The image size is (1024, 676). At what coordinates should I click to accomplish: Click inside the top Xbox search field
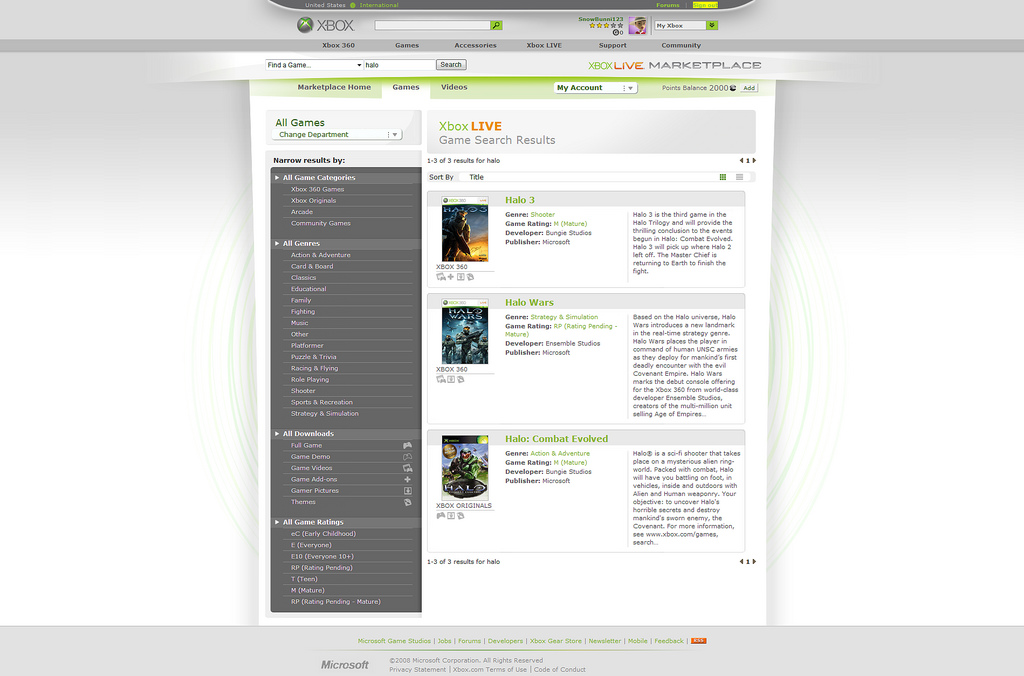[x=432, y=25]
